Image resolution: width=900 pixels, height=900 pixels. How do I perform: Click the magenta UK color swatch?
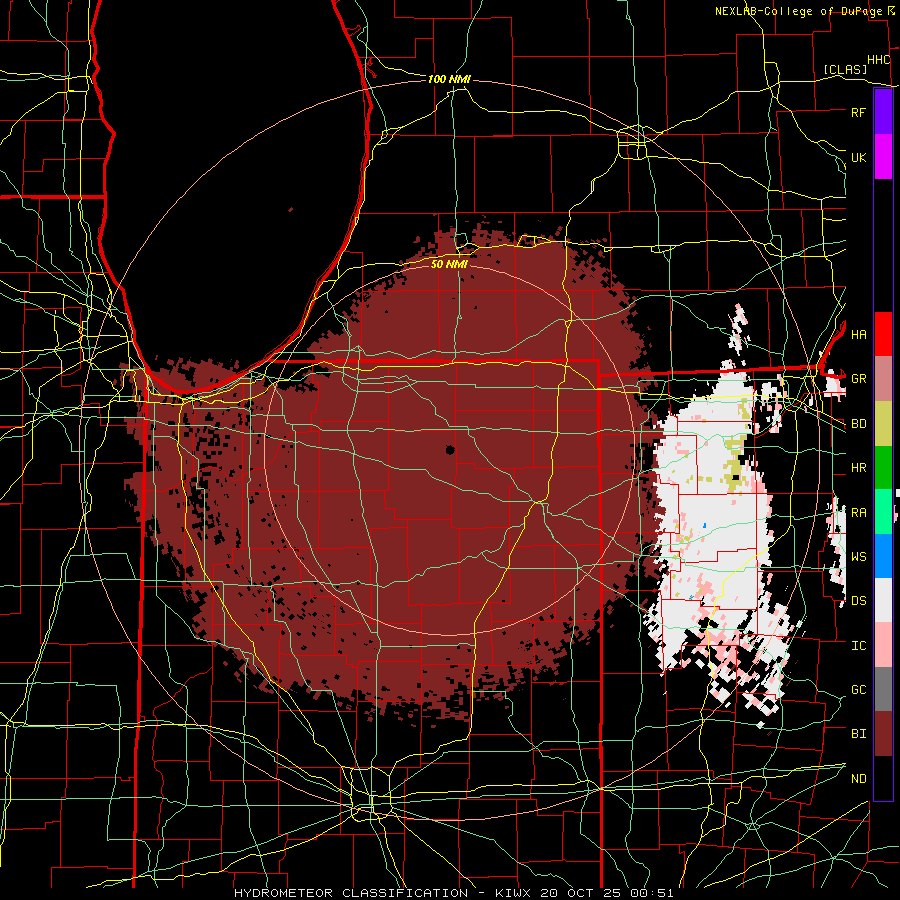point(883,157)
